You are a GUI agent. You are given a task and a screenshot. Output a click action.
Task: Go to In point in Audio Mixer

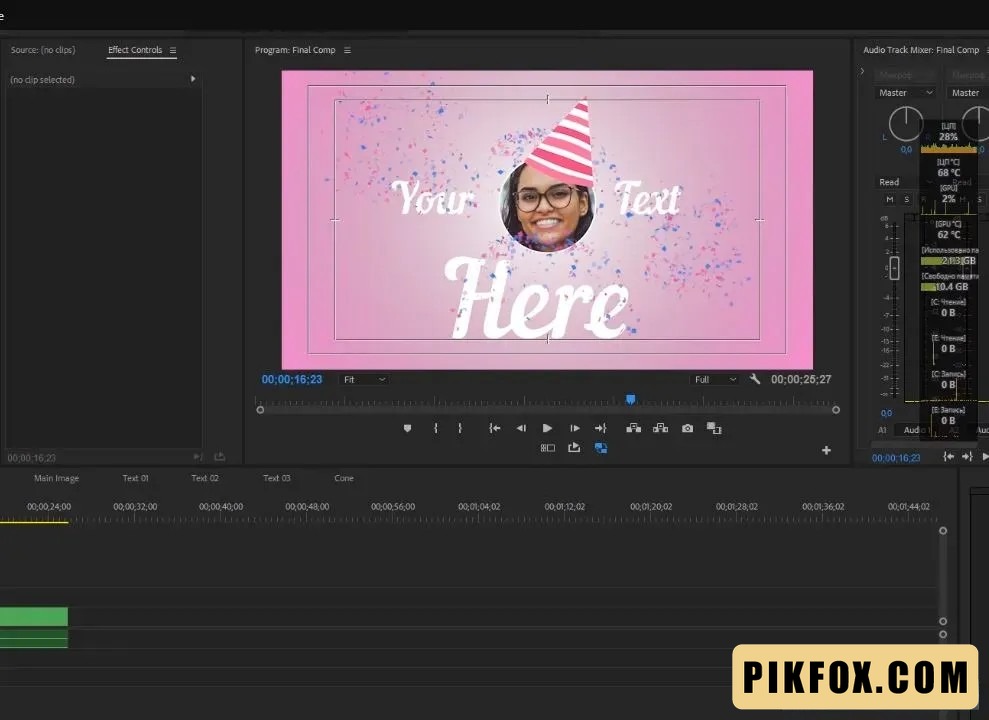click(948, 456)
